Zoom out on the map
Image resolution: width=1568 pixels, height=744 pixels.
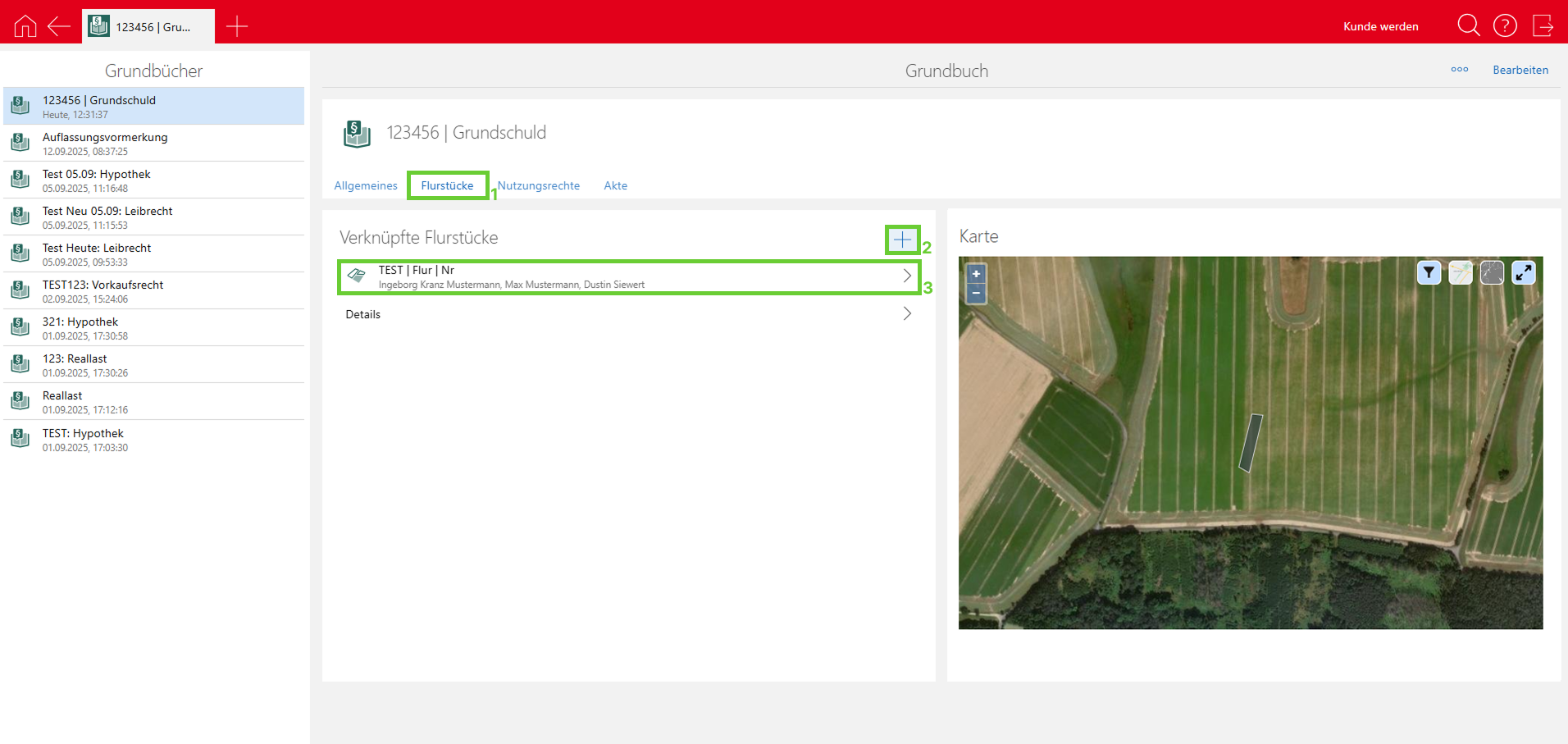click(x=976, y=293)
